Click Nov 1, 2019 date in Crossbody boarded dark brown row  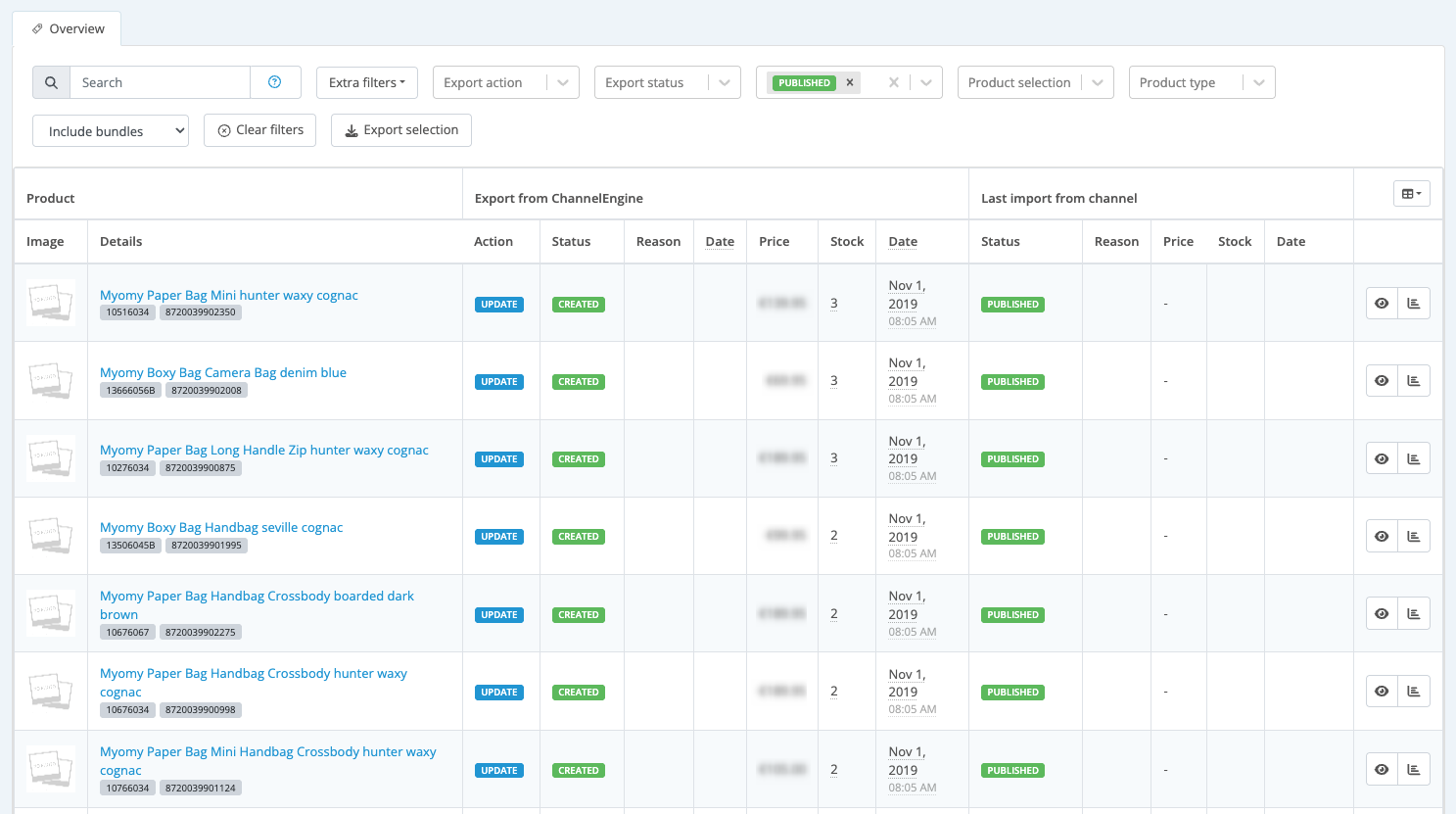(x=907, y=605)
